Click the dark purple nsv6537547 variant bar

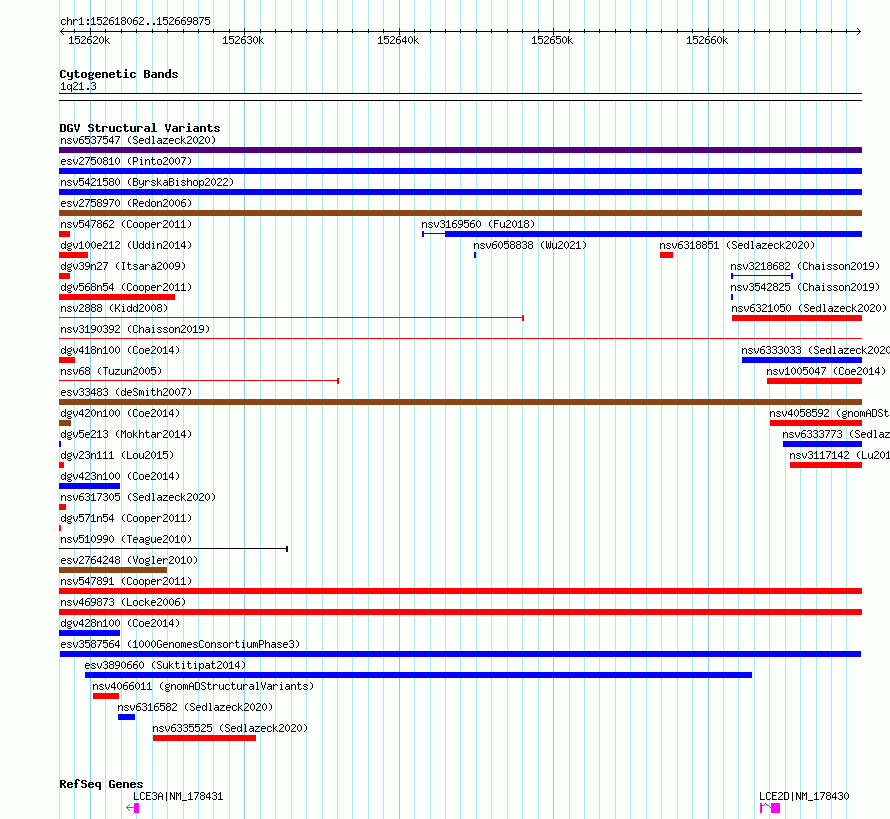[460, 150]
